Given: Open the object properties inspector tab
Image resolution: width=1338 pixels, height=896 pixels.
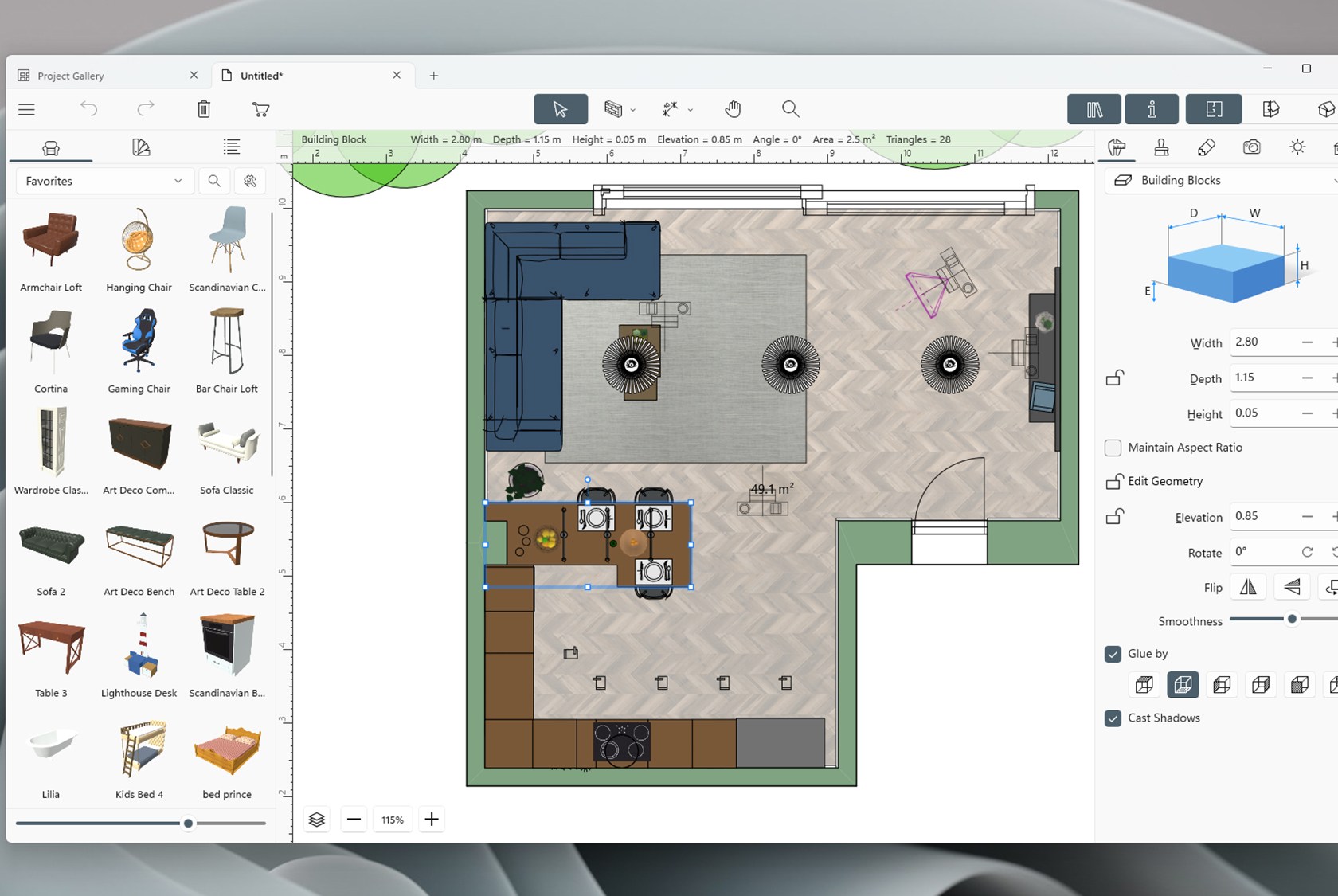Looking at the screenshot, I should pos(1117,147).
